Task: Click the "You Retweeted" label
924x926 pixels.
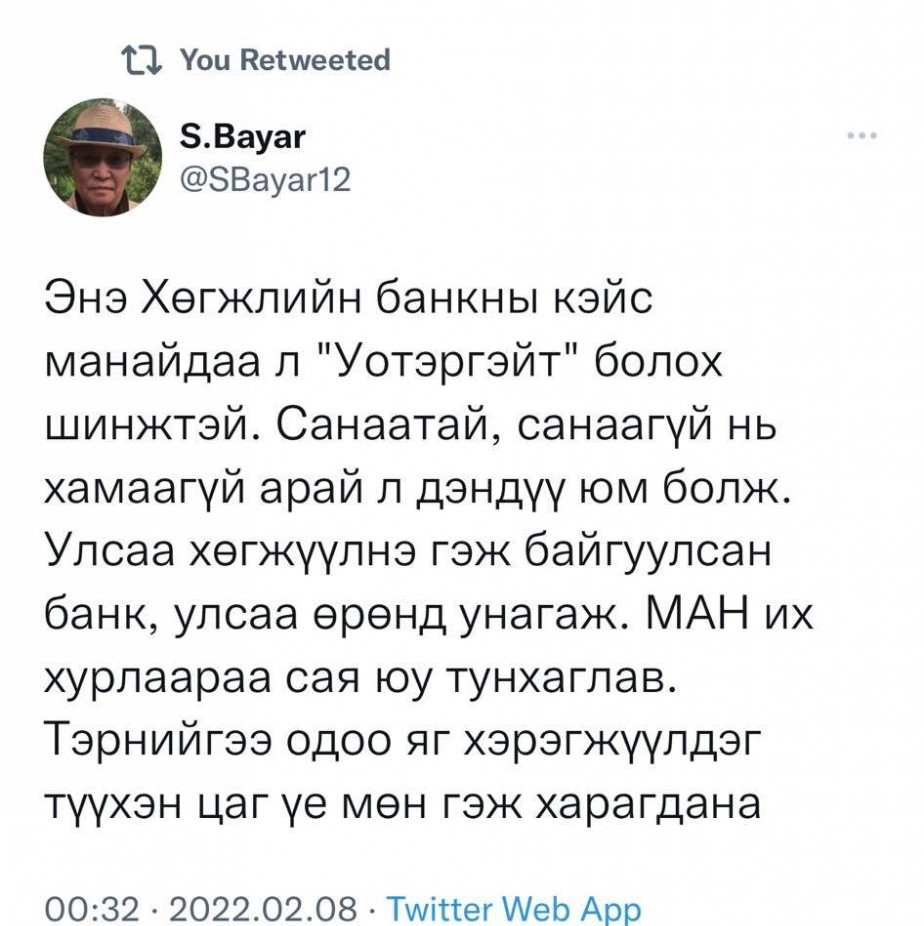Action: pyautogui.click(x=285, y=61)
